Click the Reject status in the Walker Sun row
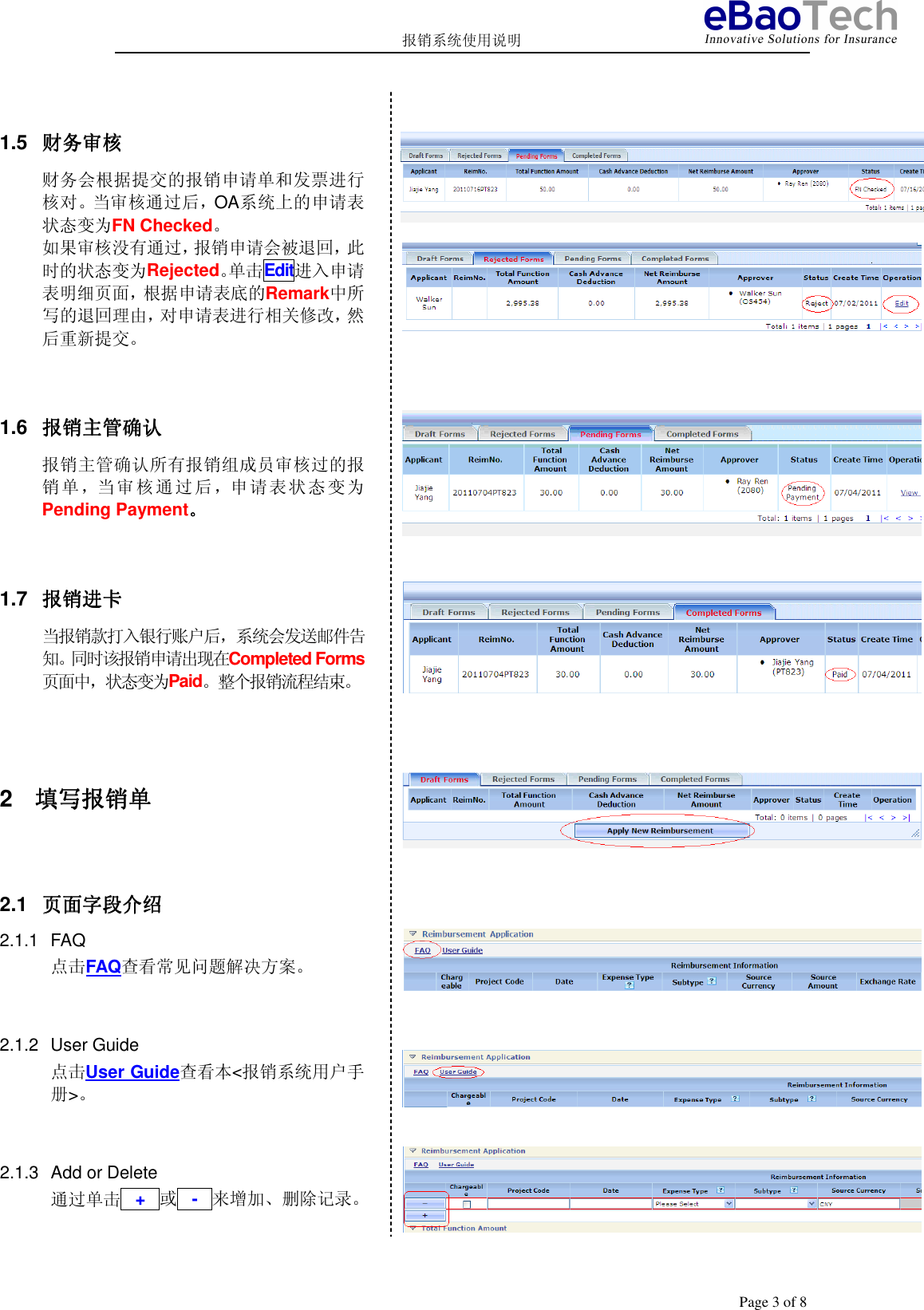Screen dimensions: 924x1310 816,303
